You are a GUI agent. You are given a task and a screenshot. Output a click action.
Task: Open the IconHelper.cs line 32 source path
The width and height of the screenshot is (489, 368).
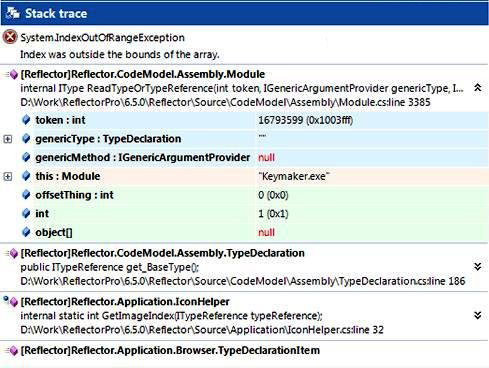click(202, 330)
